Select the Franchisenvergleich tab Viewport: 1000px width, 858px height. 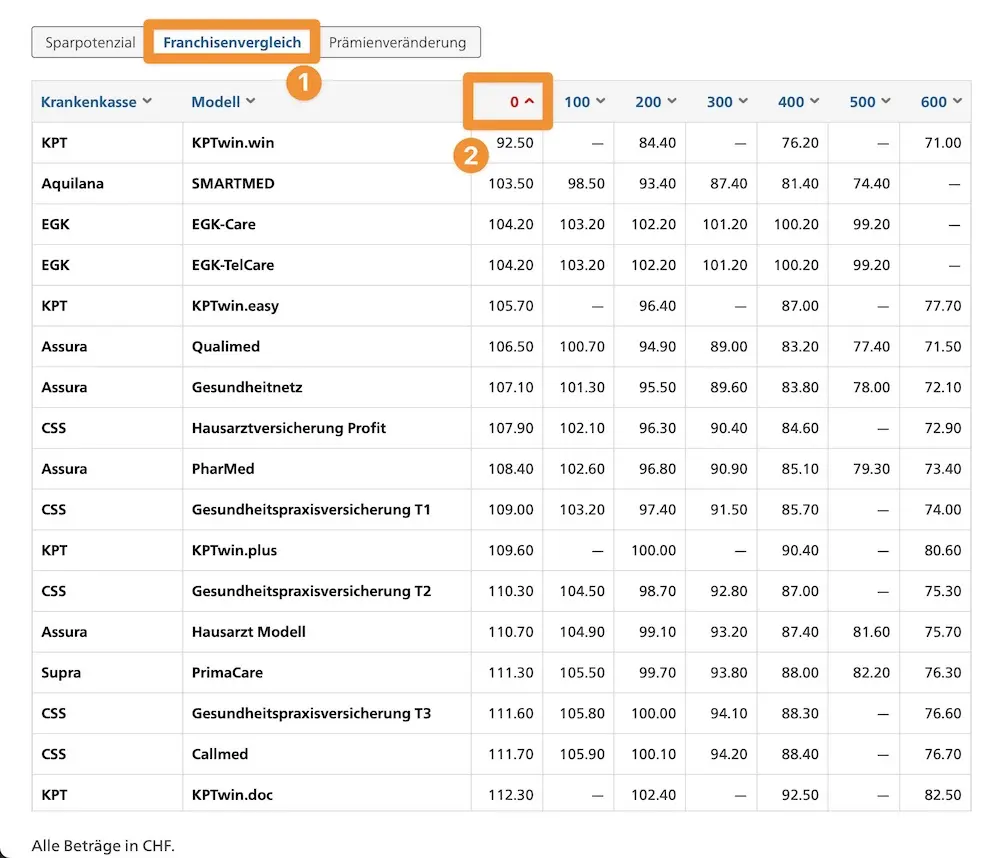pyautogui.click(x=232, y=43)
